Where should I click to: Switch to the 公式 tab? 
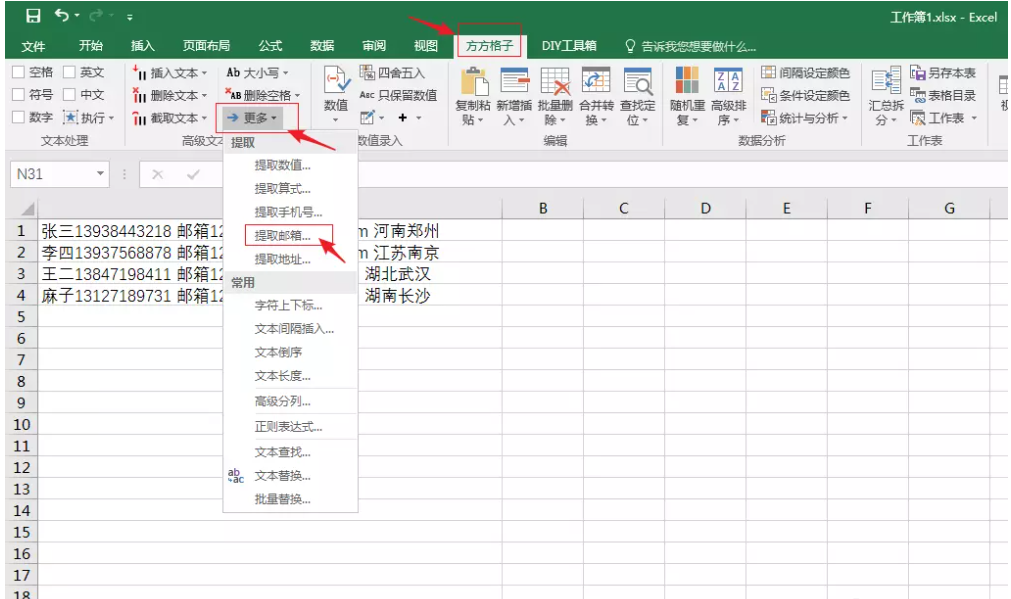270,46
